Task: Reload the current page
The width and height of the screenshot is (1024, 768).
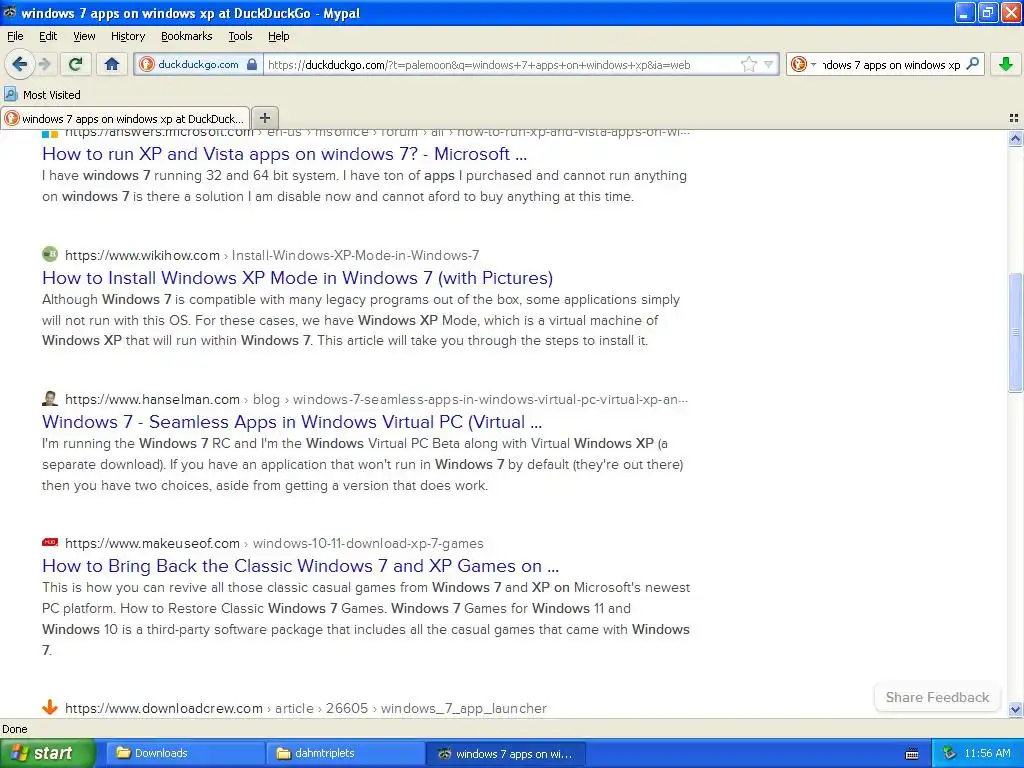Action: tap(76, 64)
